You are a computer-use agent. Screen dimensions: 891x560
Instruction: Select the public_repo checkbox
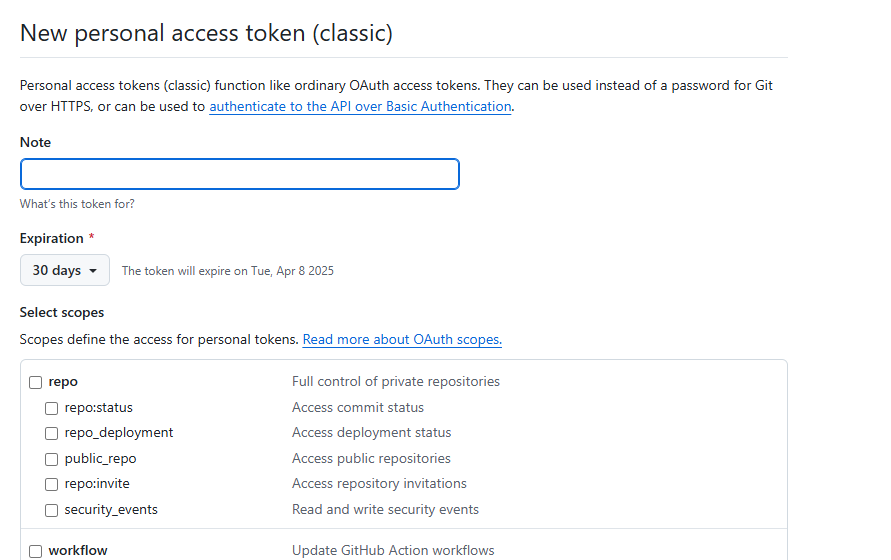(x=52, y=459)
